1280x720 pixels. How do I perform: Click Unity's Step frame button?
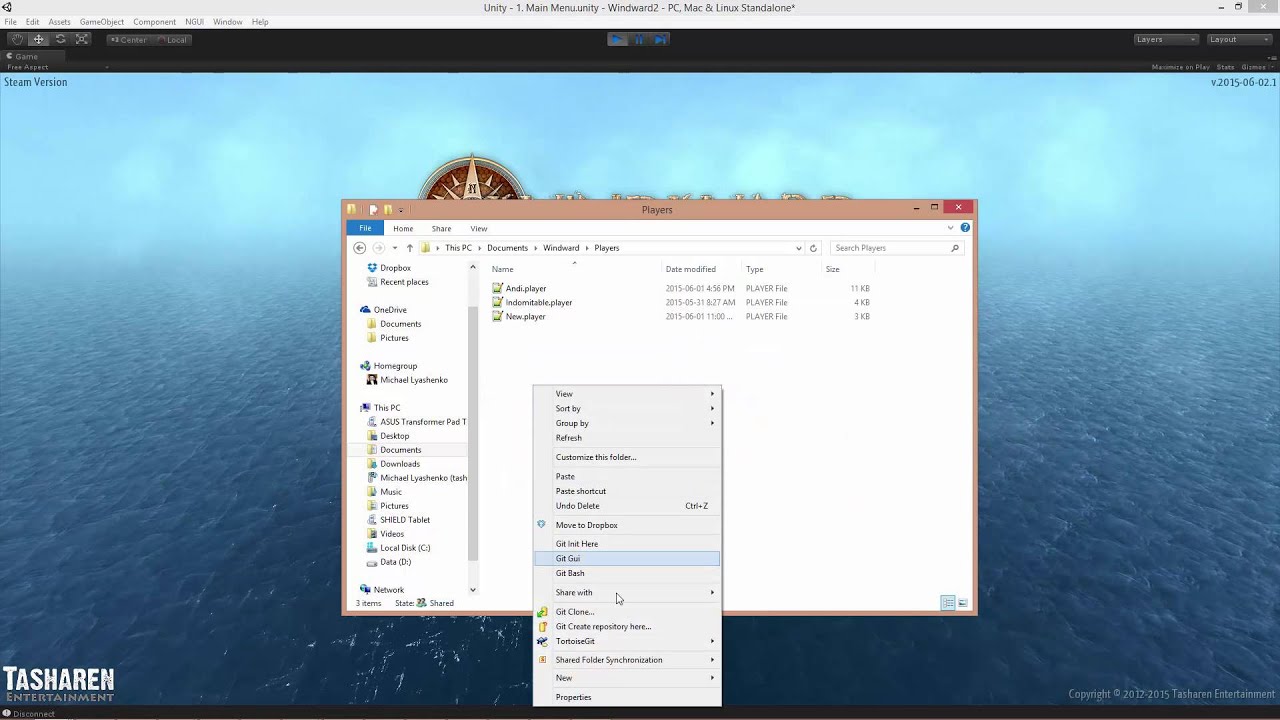[x=661, y=39]
